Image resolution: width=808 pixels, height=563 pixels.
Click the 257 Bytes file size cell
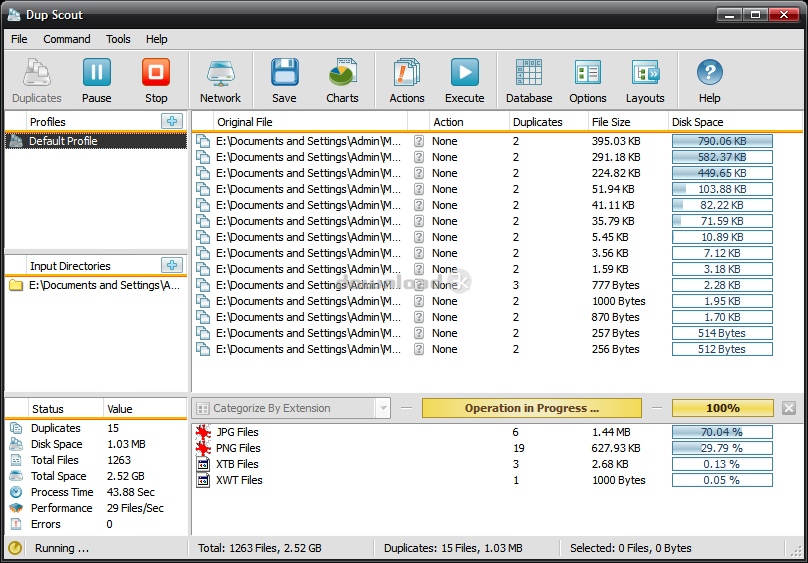pos(615,333)
